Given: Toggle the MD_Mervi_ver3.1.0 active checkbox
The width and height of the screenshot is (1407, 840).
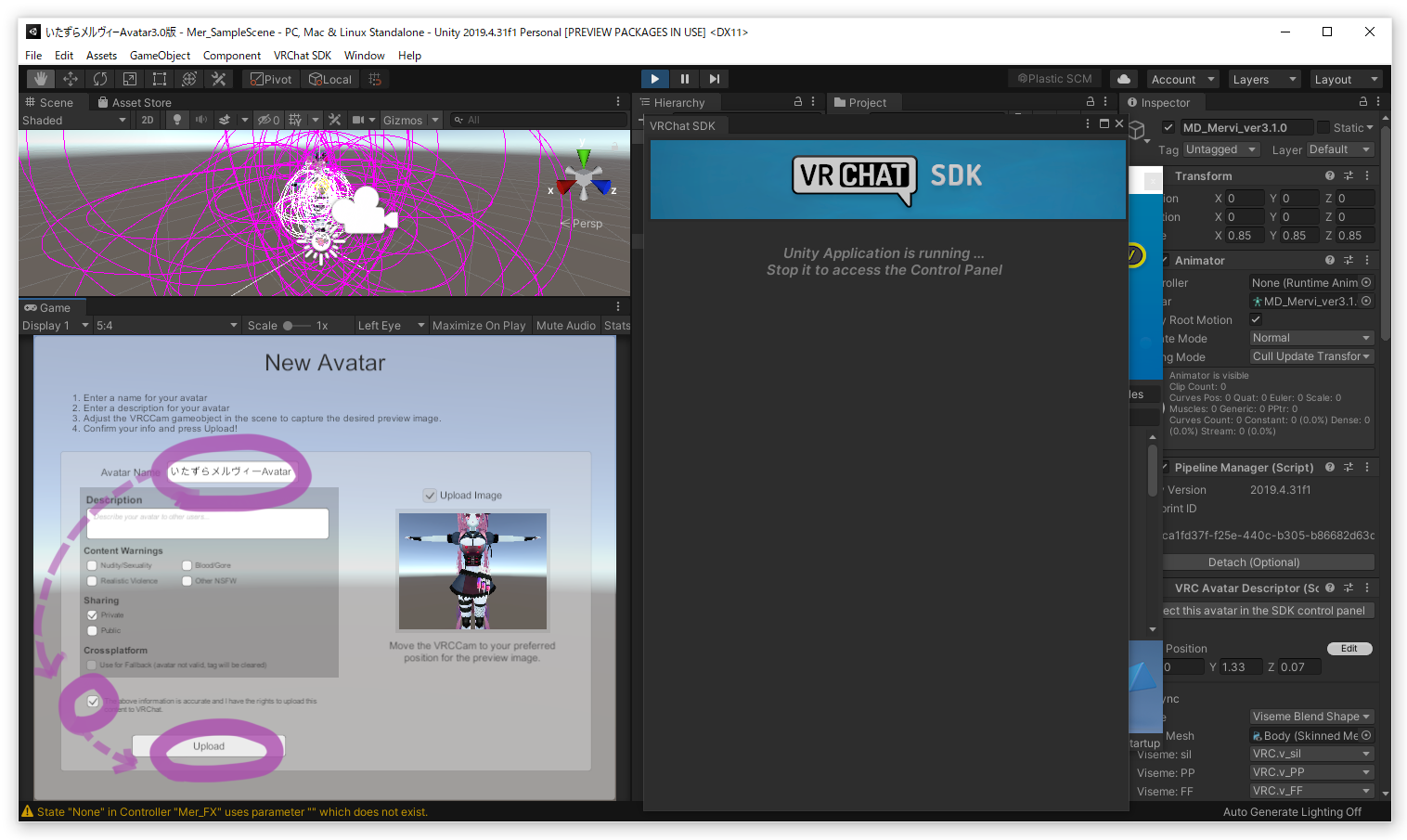Looking at the screenshot, I should 1168,127.
